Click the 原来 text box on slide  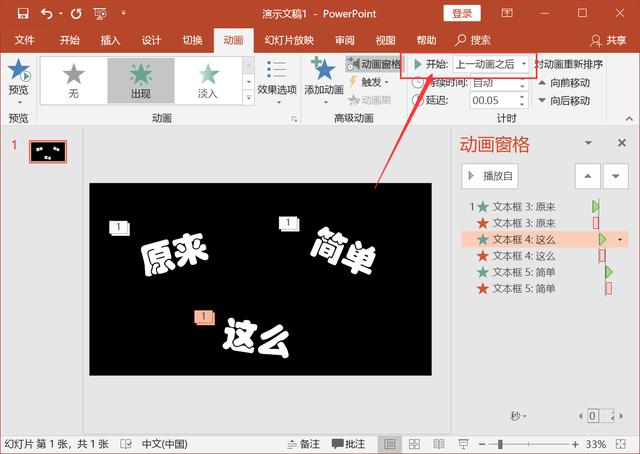point(174,254)
